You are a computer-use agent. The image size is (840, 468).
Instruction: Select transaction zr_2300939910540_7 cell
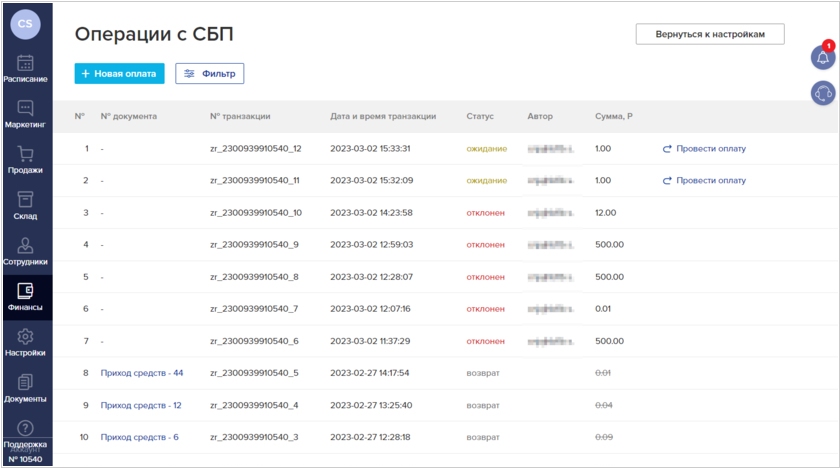click(x=254, y=308)
